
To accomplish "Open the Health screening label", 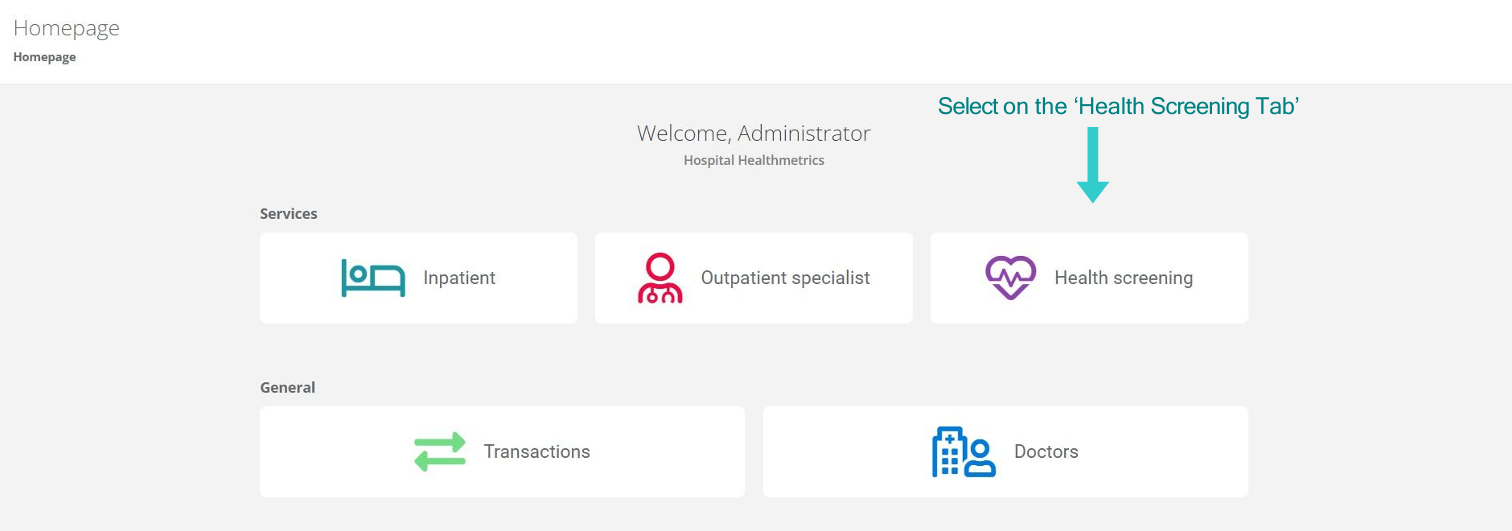I will [x=1123, y=278].
